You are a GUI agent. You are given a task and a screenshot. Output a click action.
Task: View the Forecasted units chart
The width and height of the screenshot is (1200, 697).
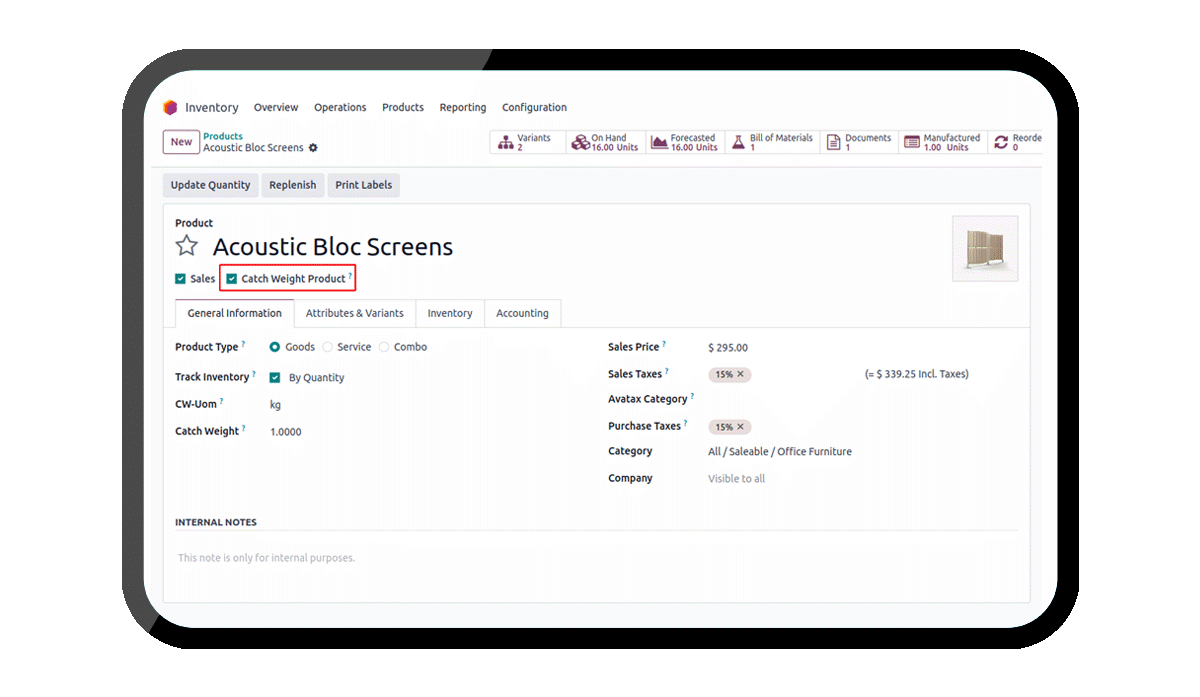click(x=685, y=142)
